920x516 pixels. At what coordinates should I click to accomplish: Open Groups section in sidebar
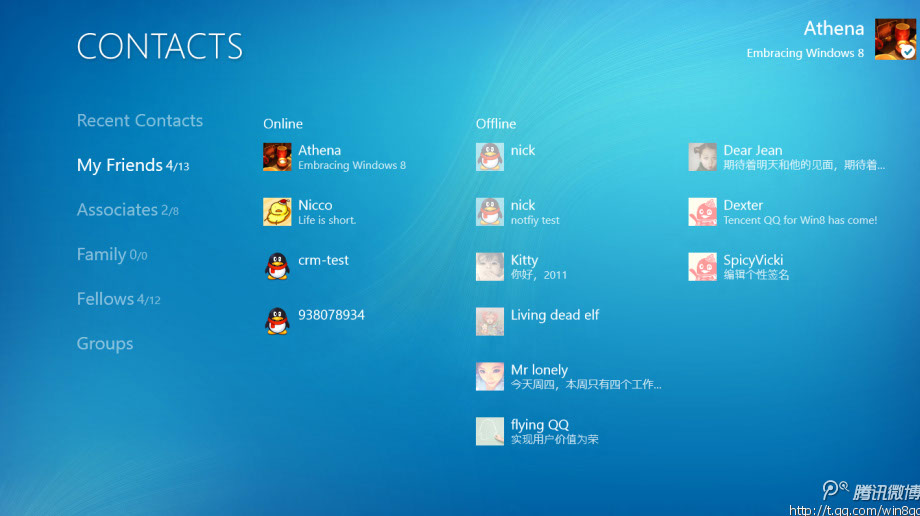(x=105, y=344)
